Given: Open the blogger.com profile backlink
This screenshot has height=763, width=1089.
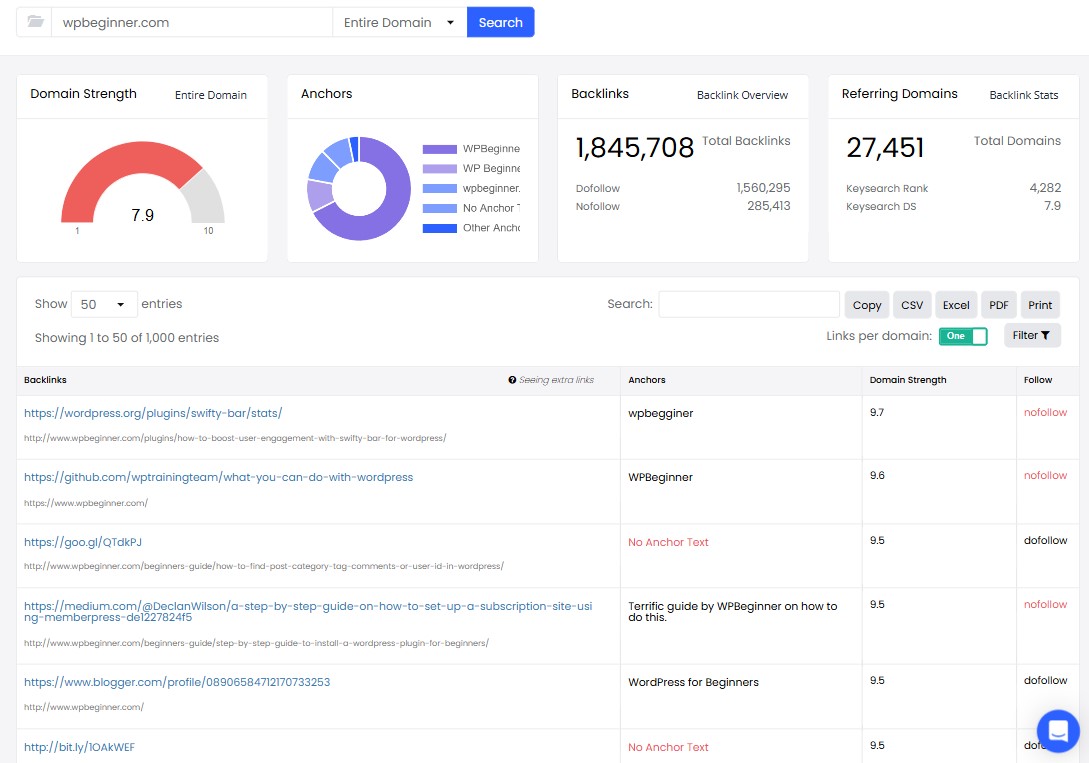Looking at the screenshot, I should [x=177, y=682].
